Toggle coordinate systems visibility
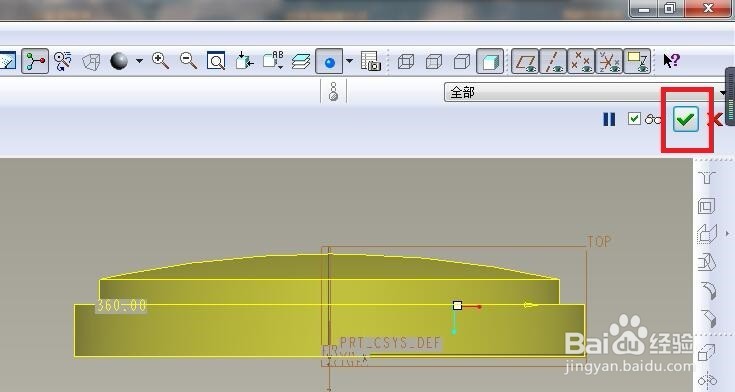 [609, 61]
